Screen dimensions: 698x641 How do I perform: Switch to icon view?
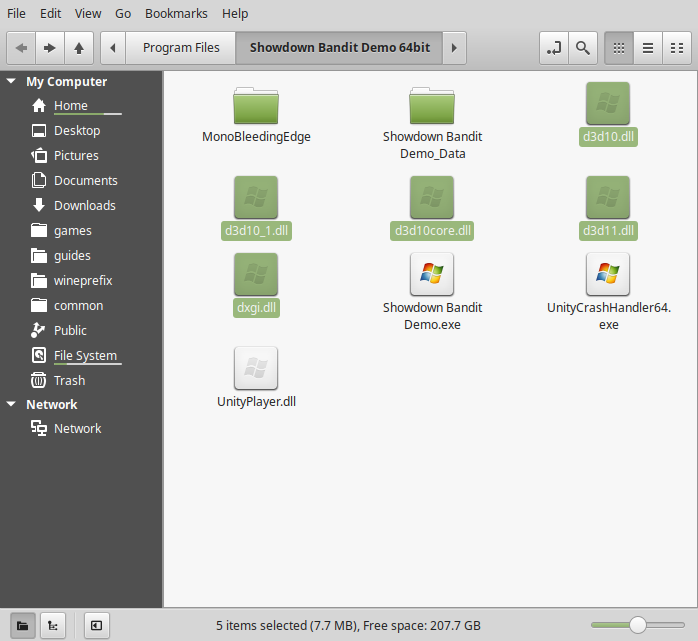click(x=619, y=48)
